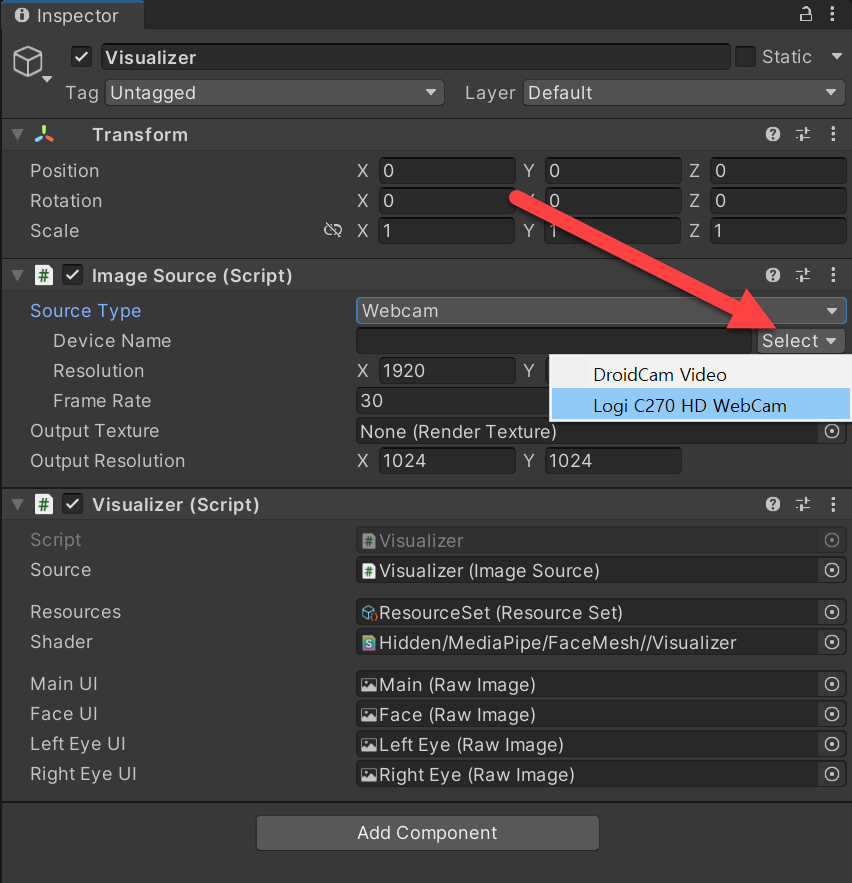Image resolution: width=852 pixels, height=883 pixels.
Task: Click the GameObject cube icon picker
Action: pyautogui.click(x=28, y=61)
